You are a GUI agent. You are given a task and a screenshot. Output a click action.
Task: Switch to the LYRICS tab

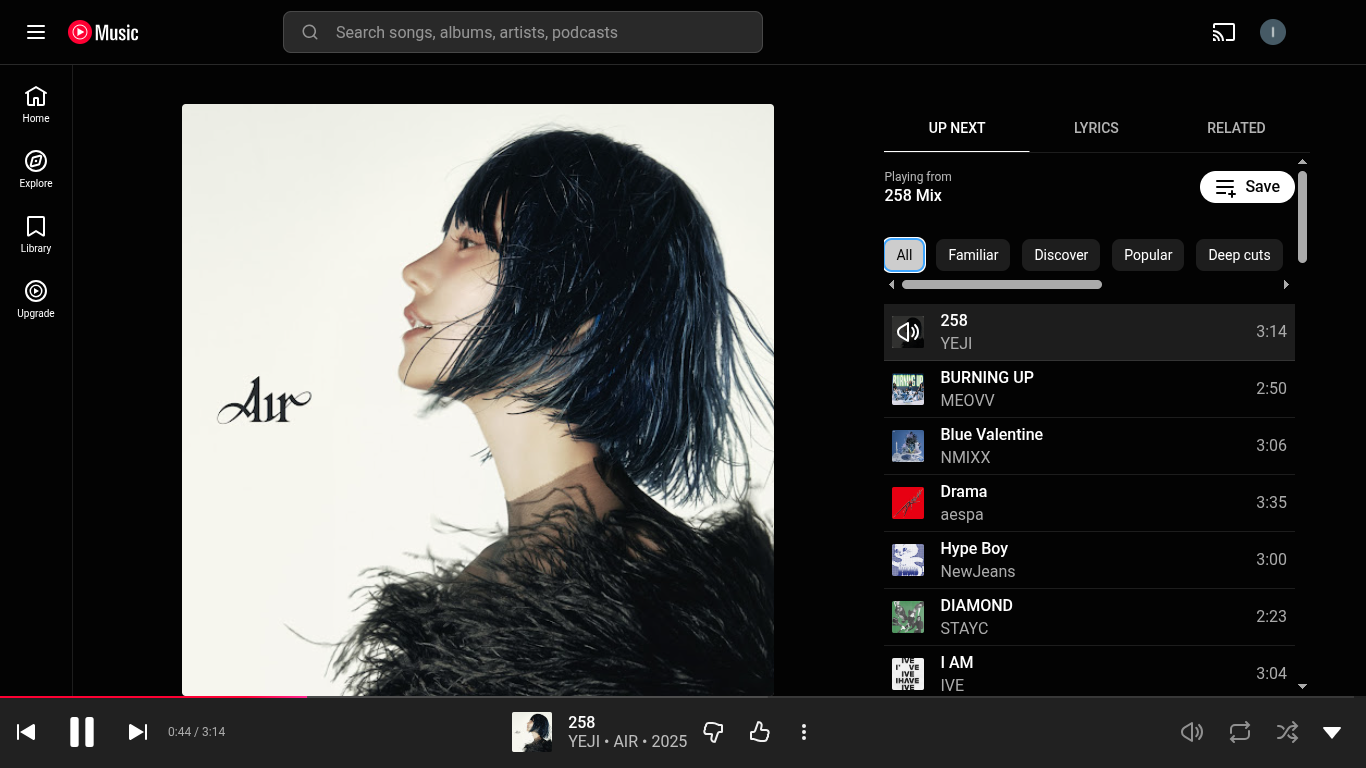pos(1096,128)
